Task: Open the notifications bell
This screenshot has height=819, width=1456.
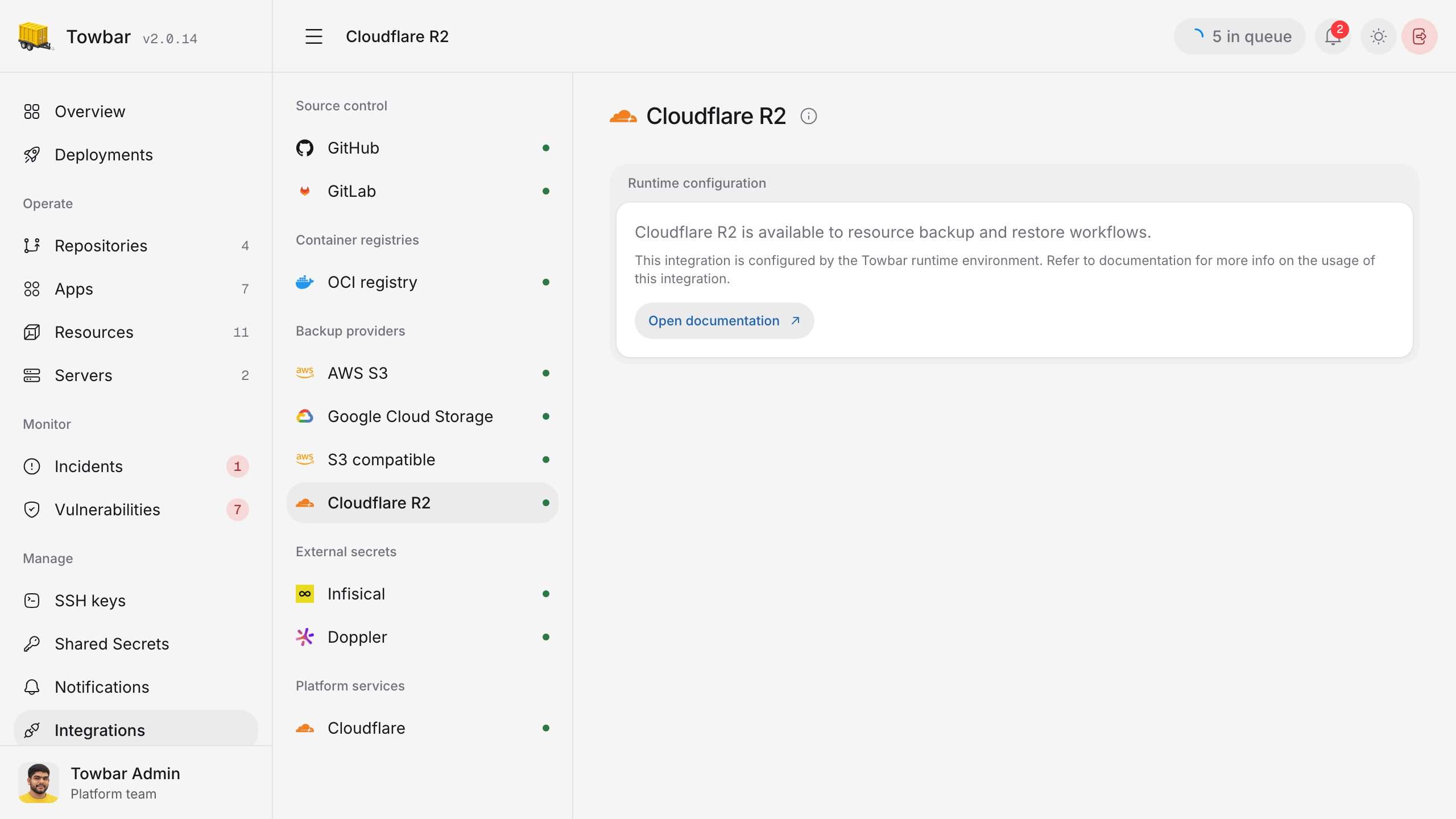Action: (1333, 36)
